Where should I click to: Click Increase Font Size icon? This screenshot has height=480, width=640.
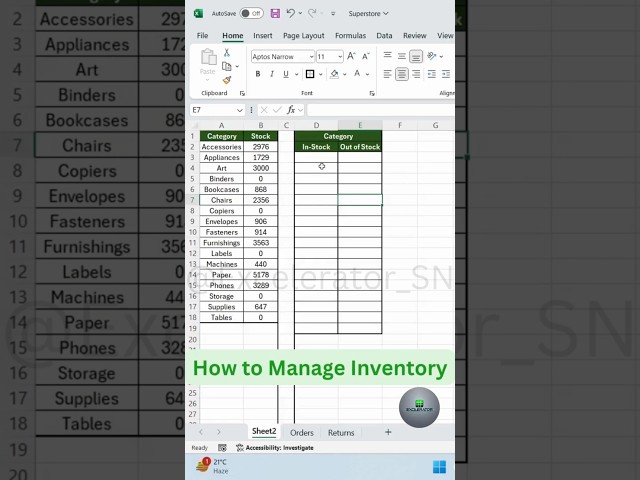pos(351,56)
